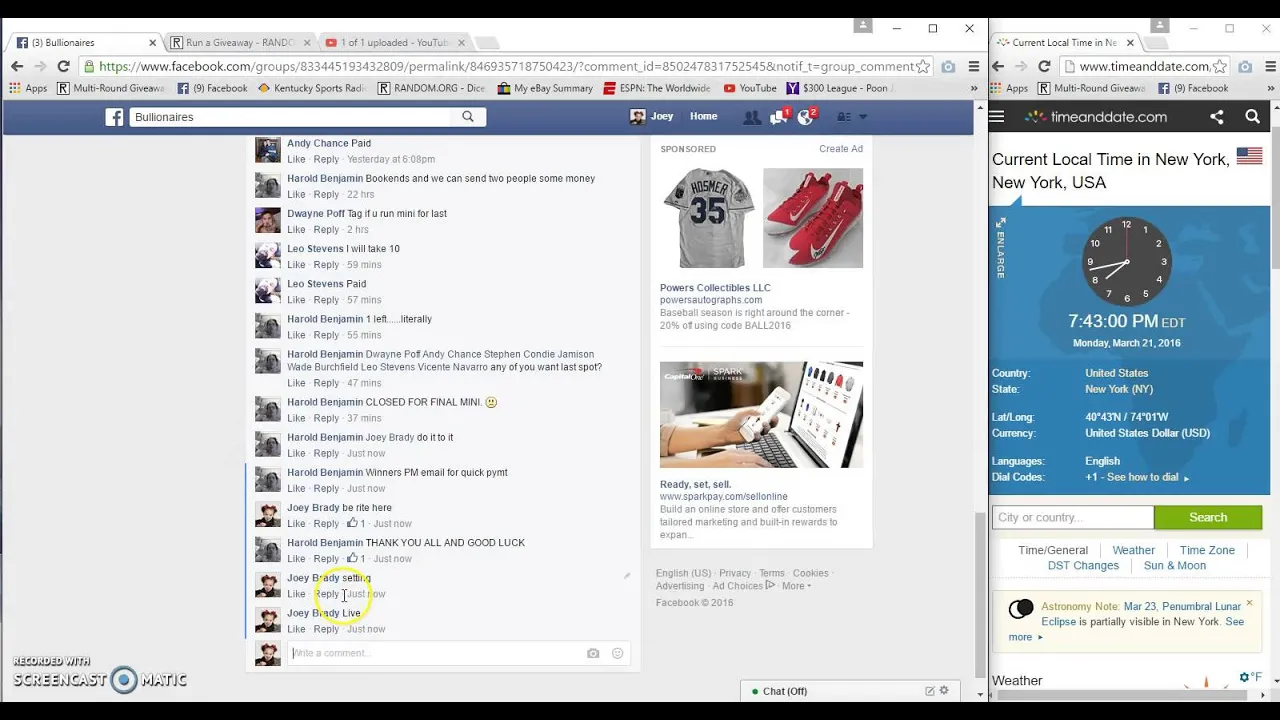1280x720 pixels.
Task: Open the timeanddate.com hamburger menu
Action: coord(997,117)
